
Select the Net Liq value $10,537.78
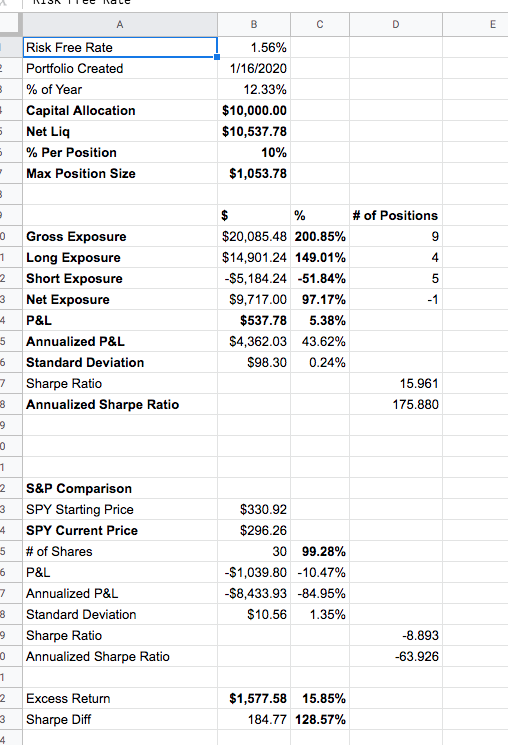coord(254,132)
